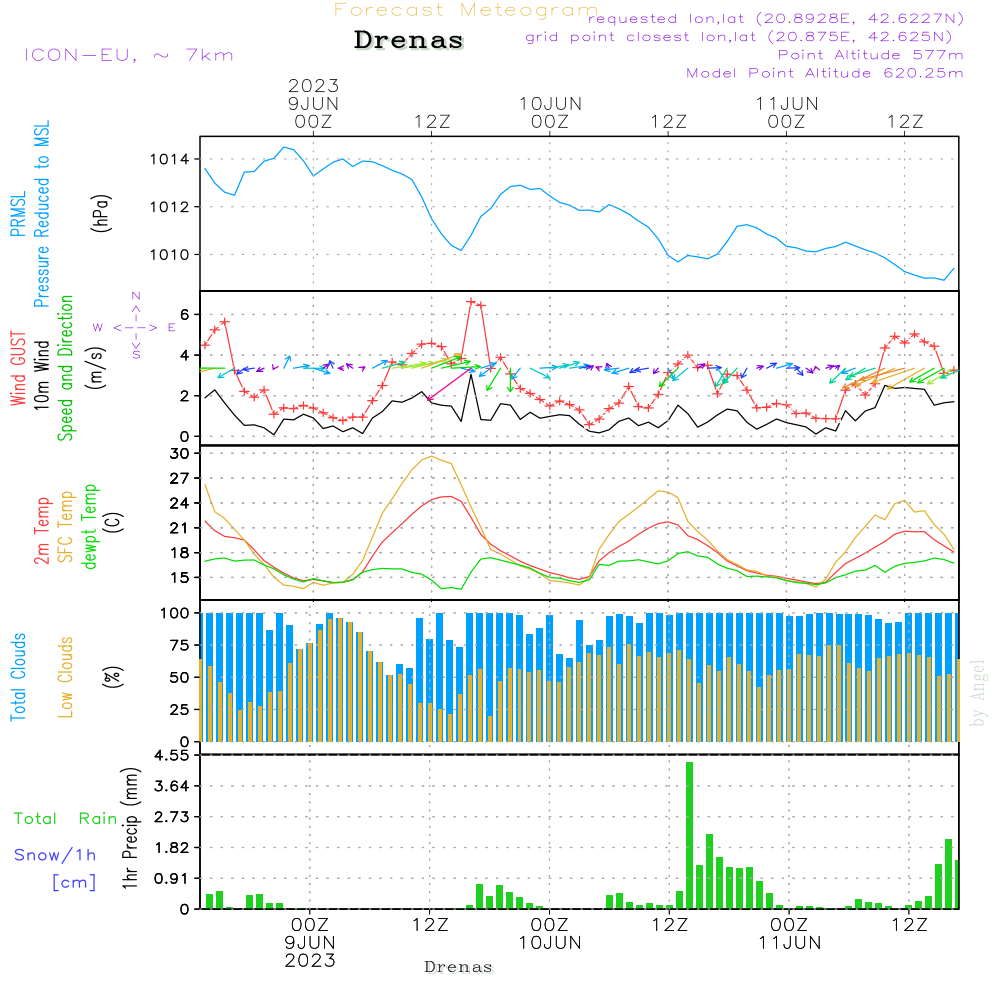Click the bottom-axis "00Z 10JUN" label
This screenshot has width=1000, height=1000.
550,934
